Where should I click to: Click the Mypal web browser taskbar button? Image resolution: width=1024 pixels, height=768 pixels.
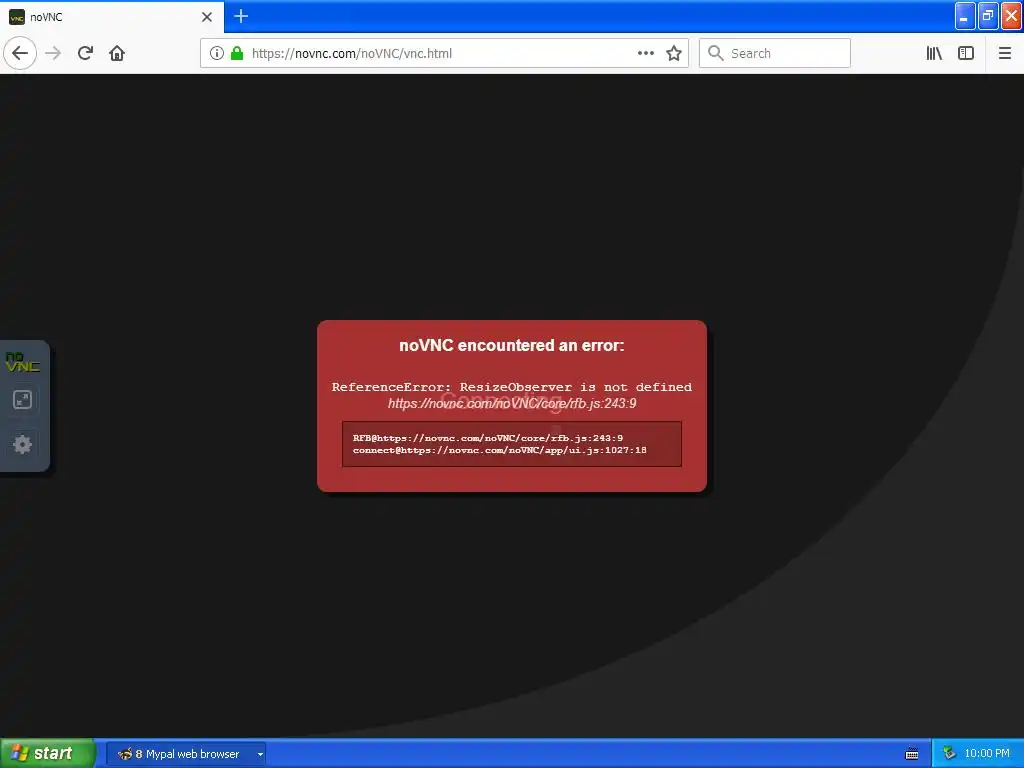[185, 754]
